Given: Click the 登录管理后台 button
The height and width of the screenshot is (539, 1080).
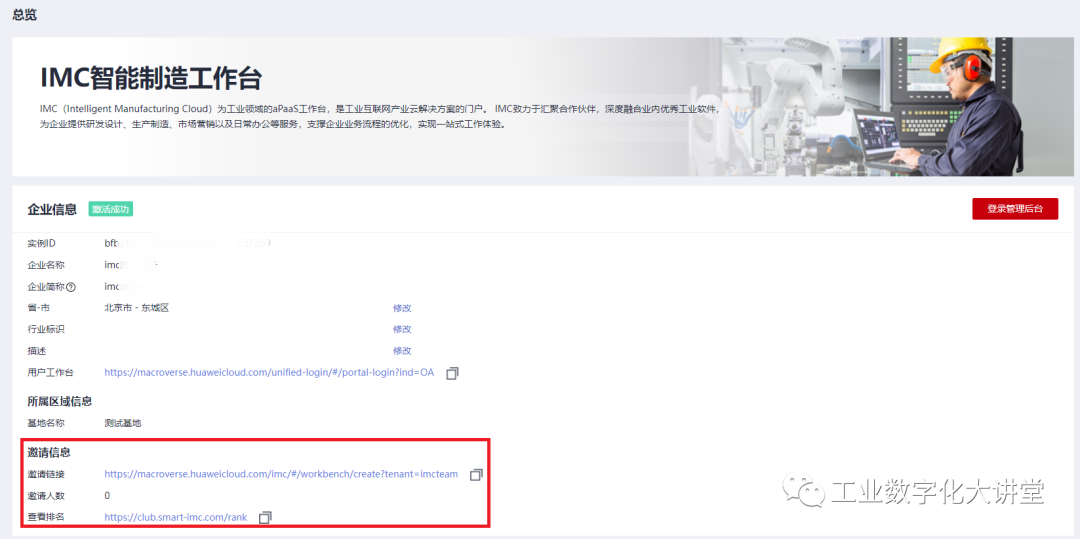Looking at the screenshot, I should [x=1015, y=209].
